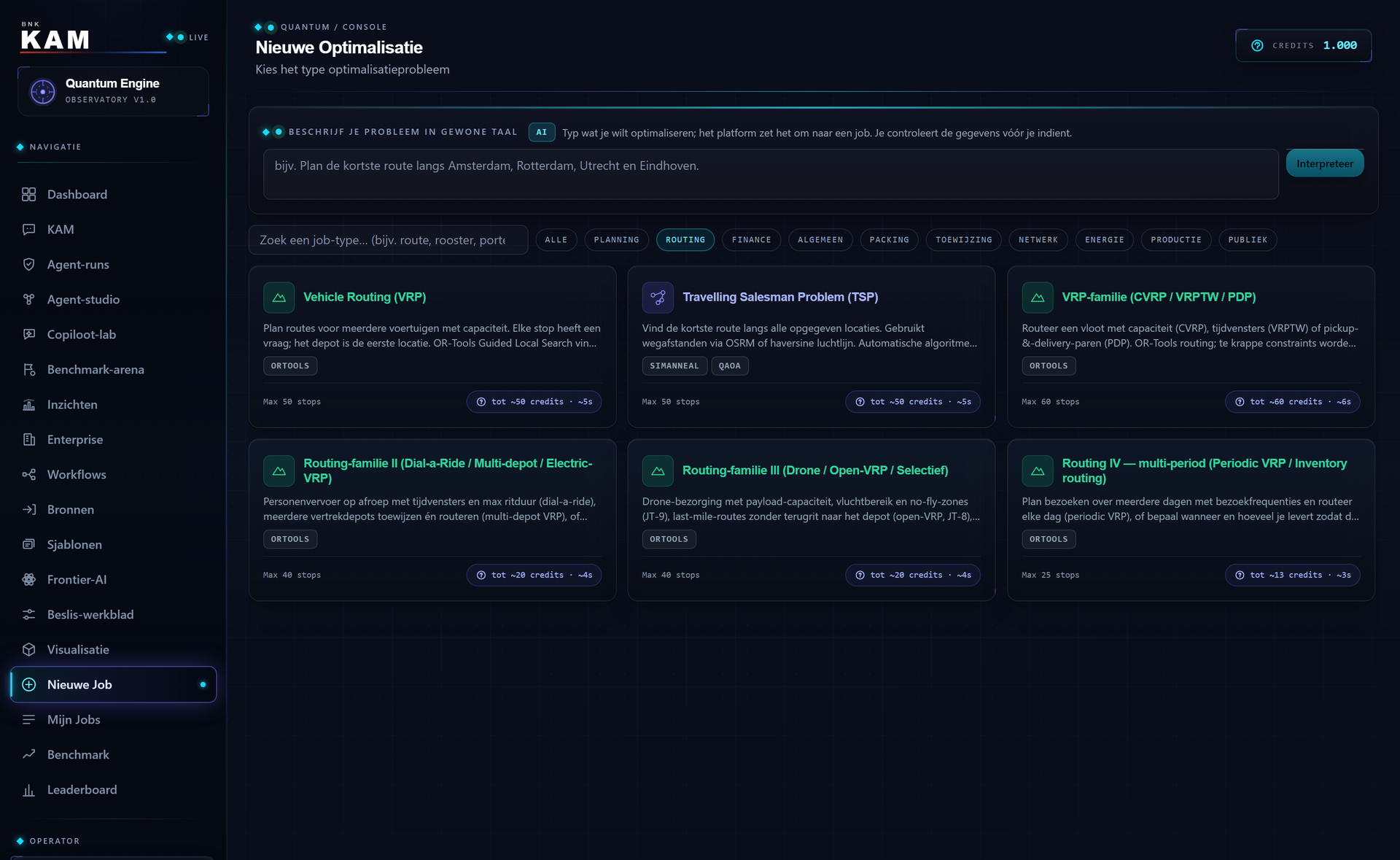The height and width of the screenshot is (860, 1400).
Task: Click the Leaderboard bars icon
Action: click(28, 789)
